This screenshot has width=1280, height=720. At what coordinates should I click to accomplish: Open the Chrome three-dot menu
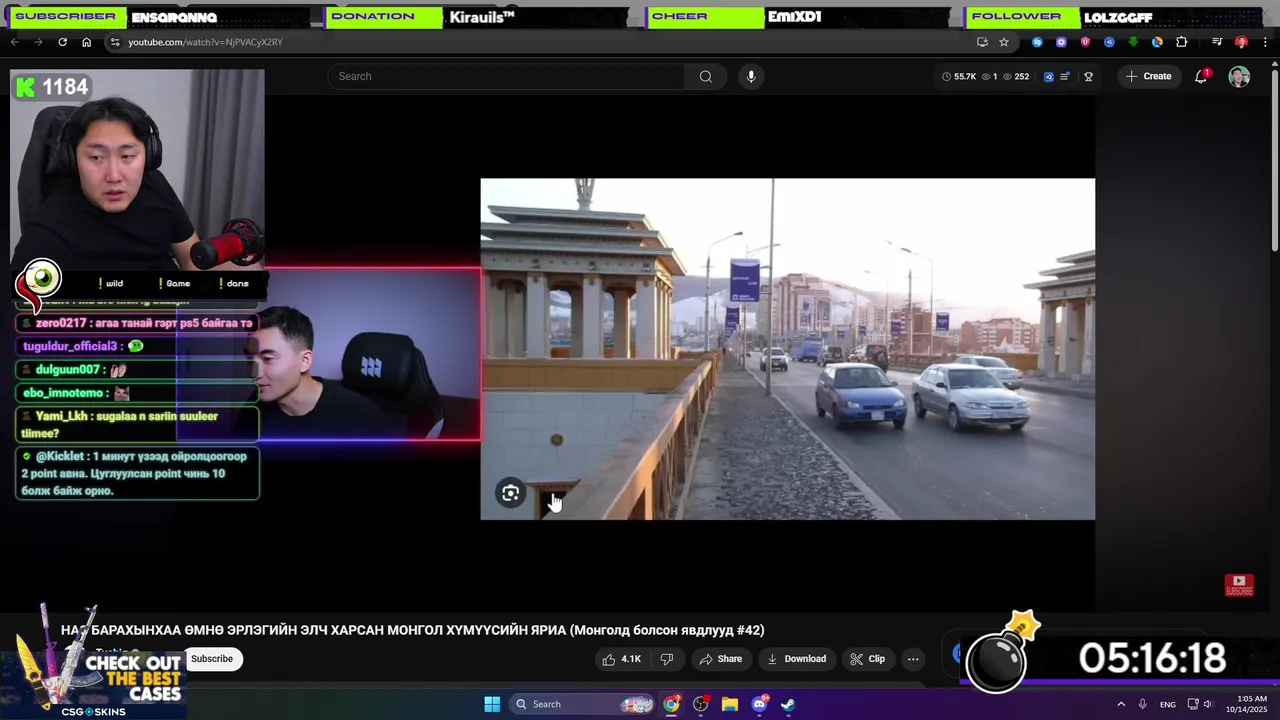coord(1265,42)
